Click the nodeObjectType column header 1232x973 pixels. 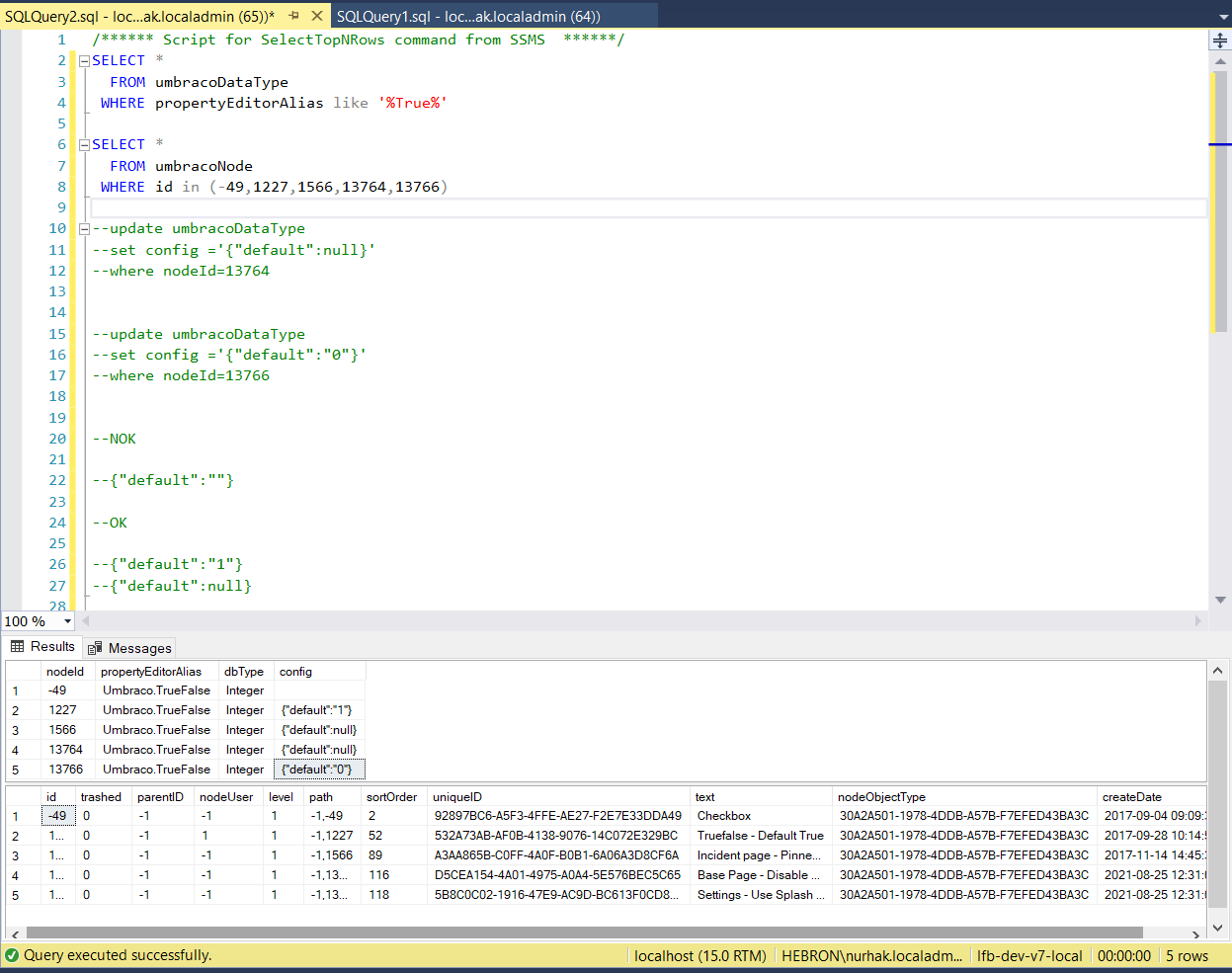[x=964, y=797]
